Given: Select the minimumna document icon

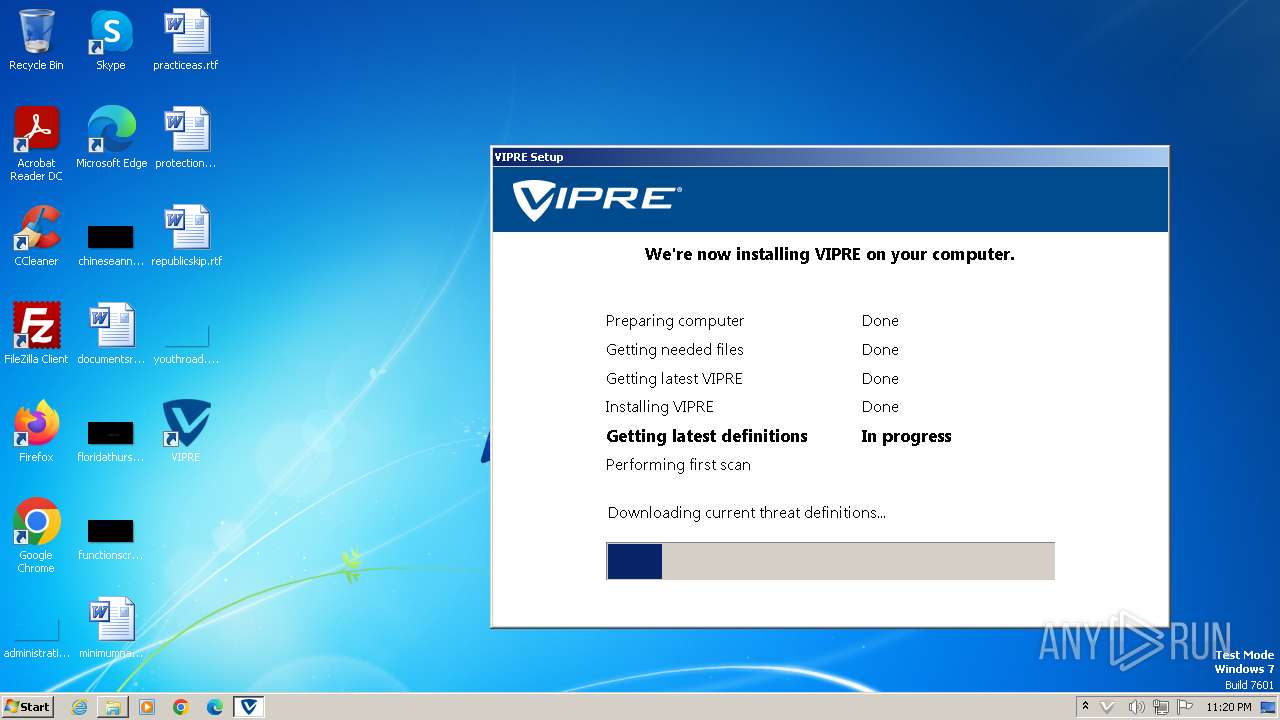Looking at the screenshot, I should (x=111, y=628).
